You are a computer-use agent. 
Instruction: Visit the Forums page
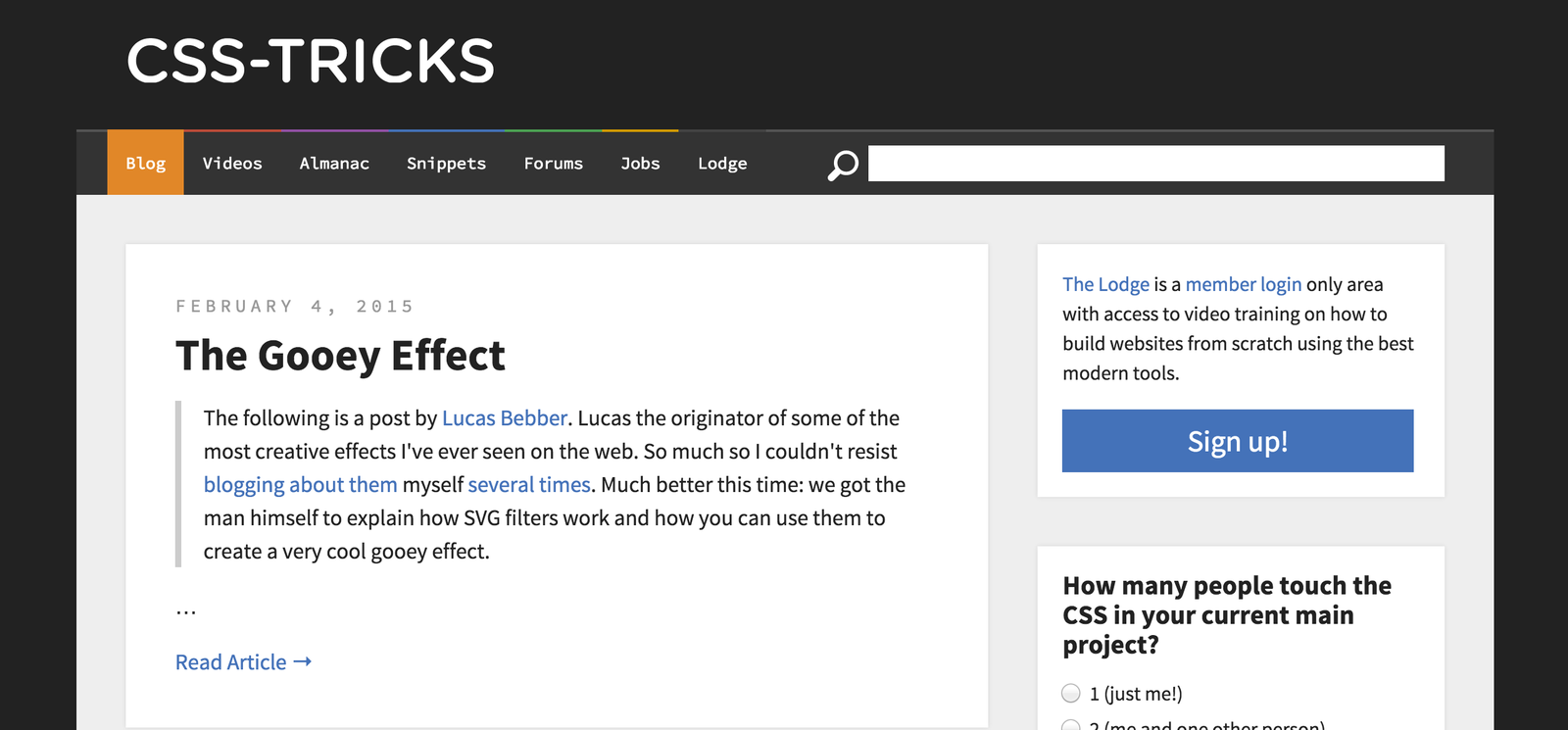(x=553, y=163)
